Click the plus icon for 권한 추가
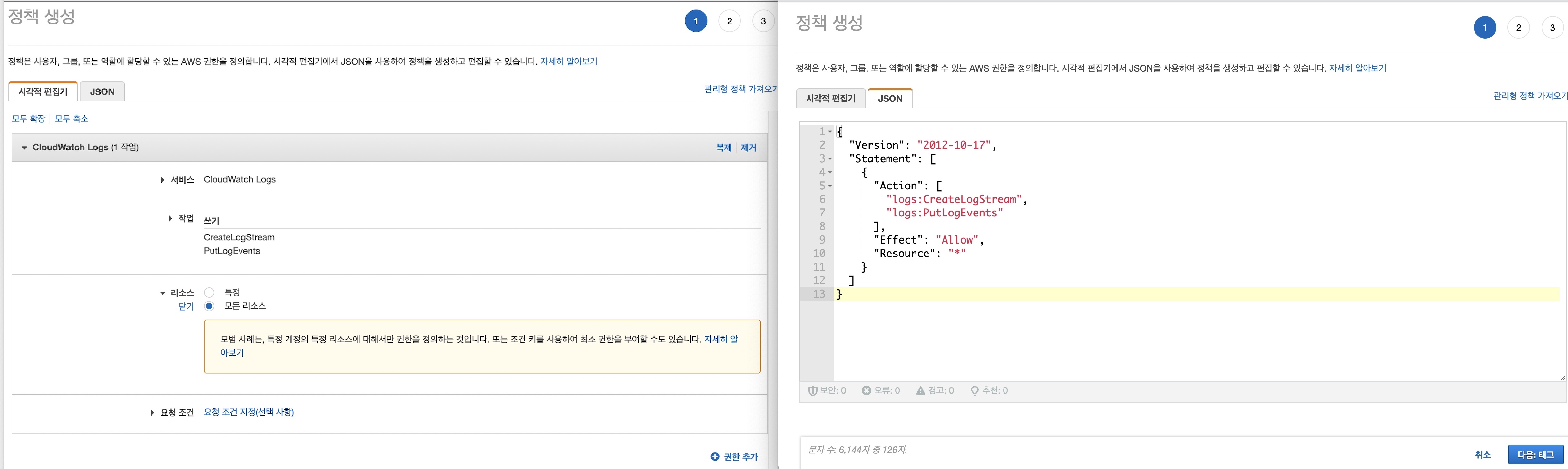 click(715, 456)
